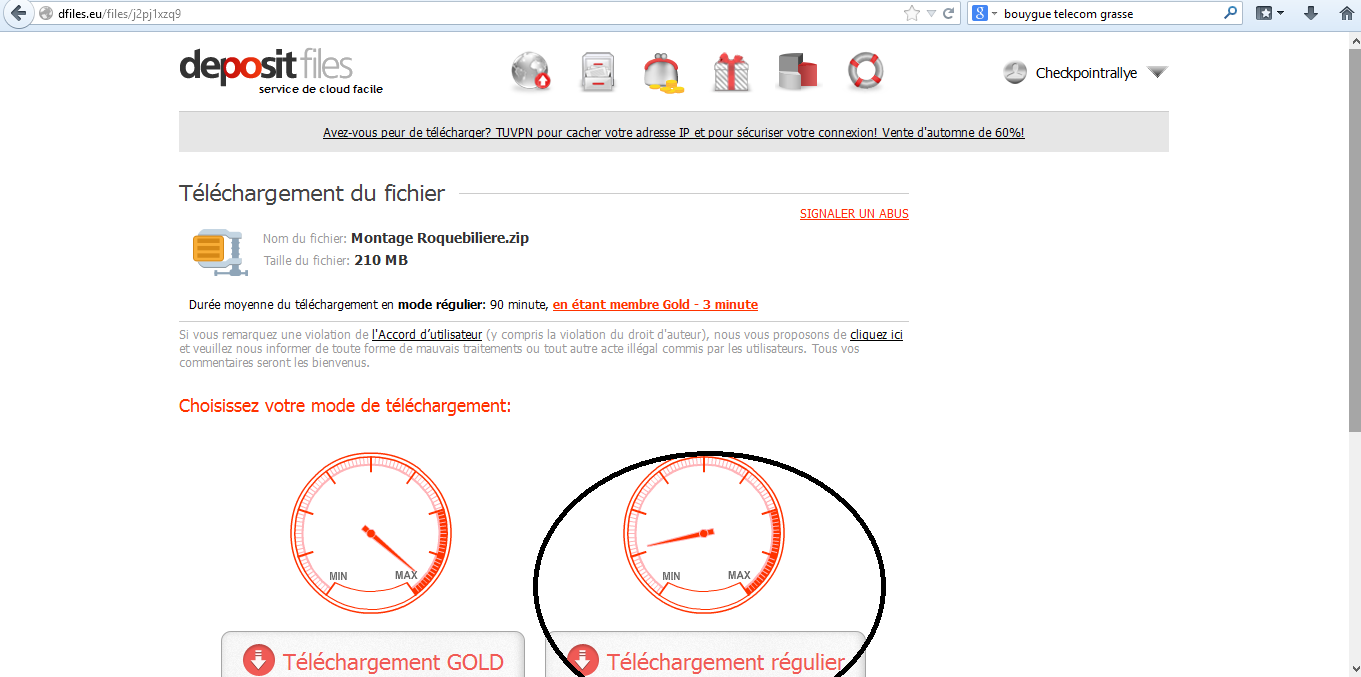Click the file name Montage Roquebiliere.zip
This screenshot has height=677, width=1361.
440,238
